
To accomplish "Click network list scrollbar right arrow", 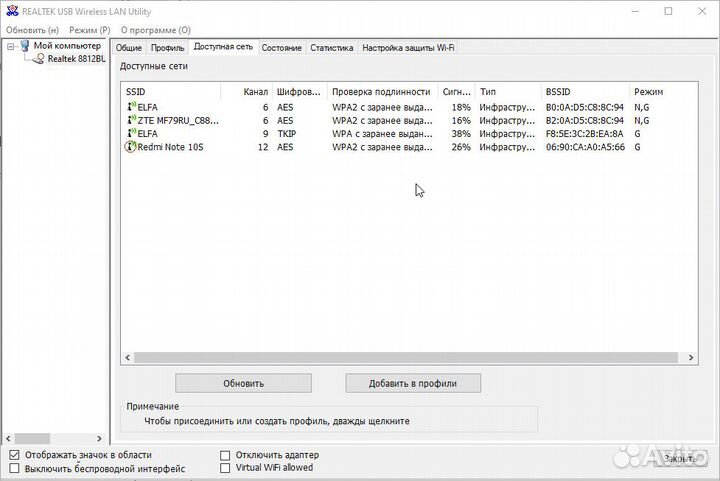I will 691,357.
